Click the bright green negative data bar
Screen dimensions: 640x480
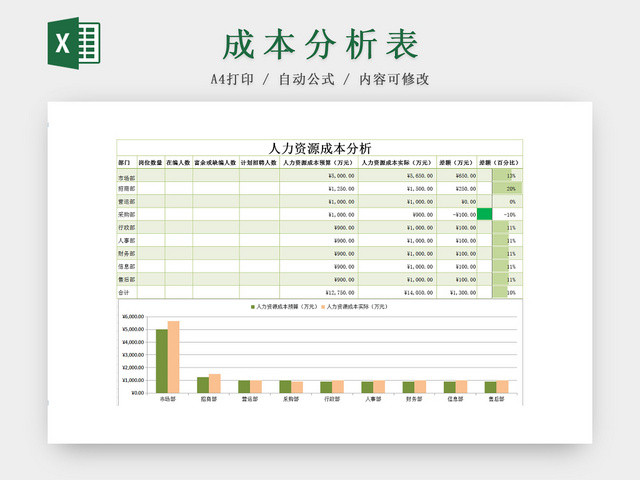(484, 214)
